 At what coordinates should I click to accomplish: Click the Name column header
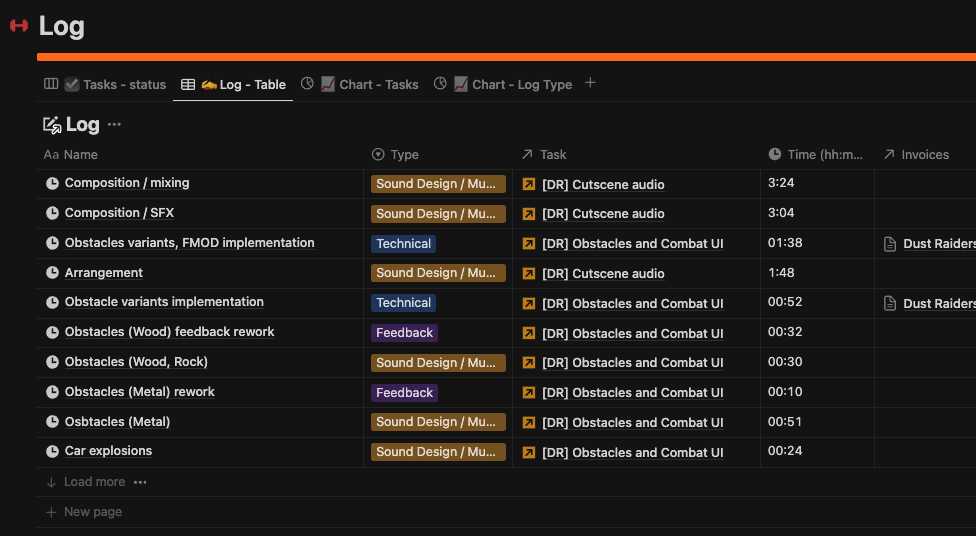(x=70, y=154)
